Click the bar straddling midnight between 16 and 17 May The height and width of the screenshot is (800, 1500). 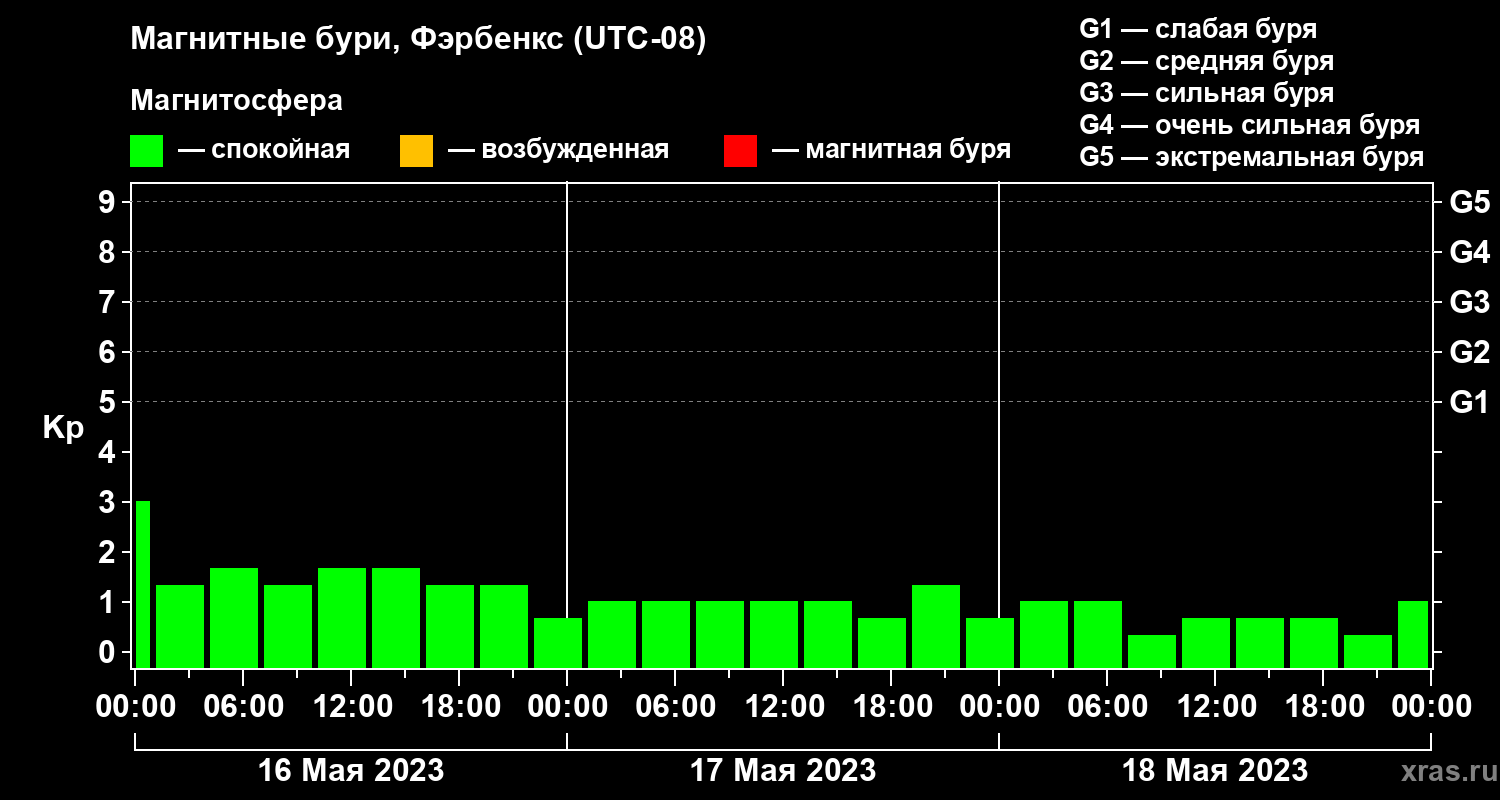[x=558, y=643]
